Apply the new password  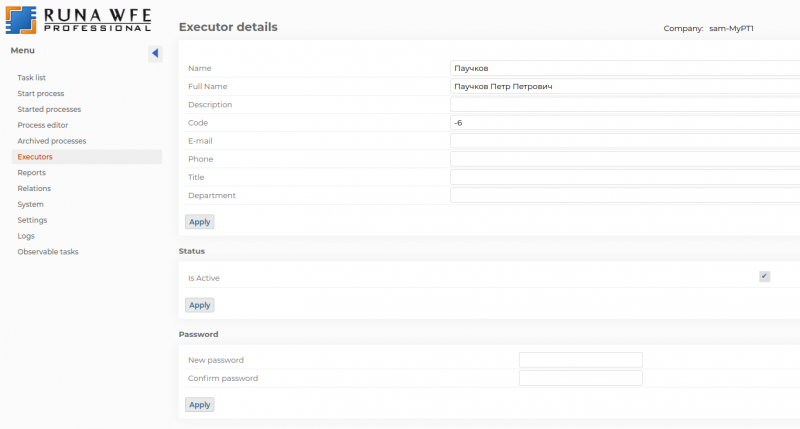[x=199, y=405]
